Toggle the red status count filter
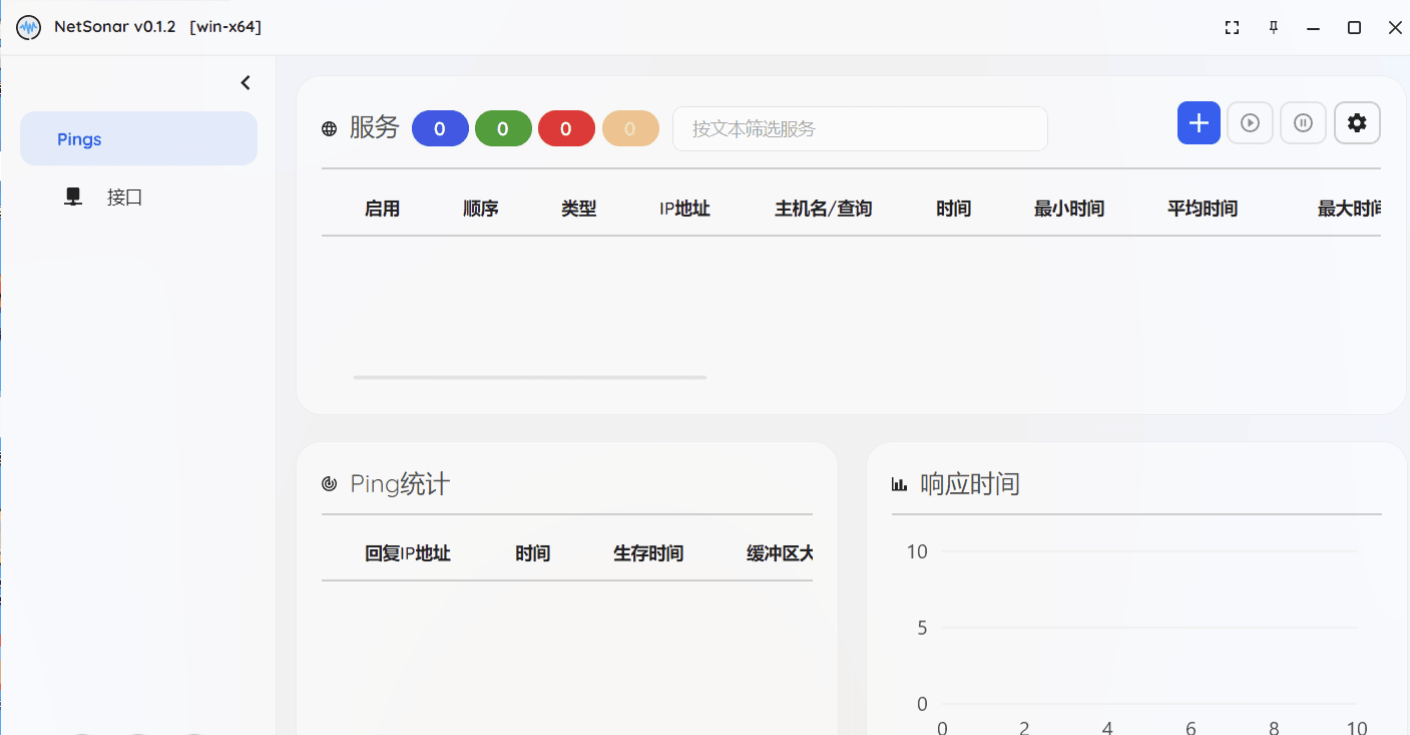1410x735 pixels. [566, 128]
